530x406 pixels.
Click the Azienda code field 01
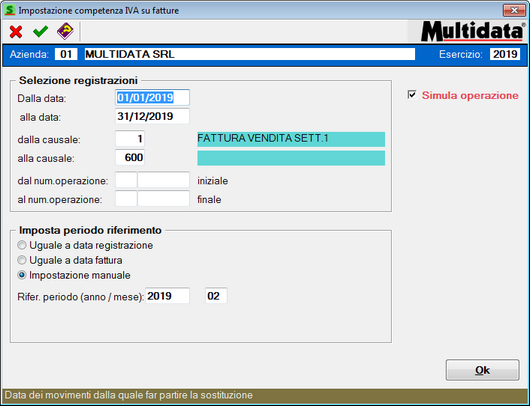(x=66, y=54)
